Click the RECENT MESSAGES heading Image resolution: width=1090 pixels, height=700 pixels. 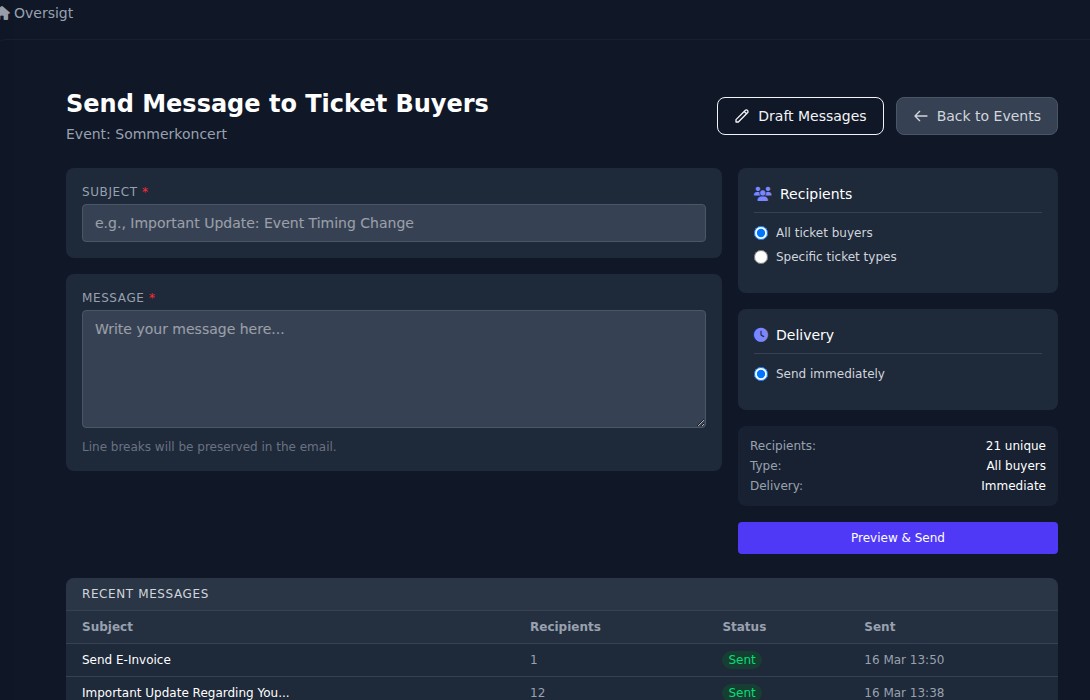[x=145, y=594]
